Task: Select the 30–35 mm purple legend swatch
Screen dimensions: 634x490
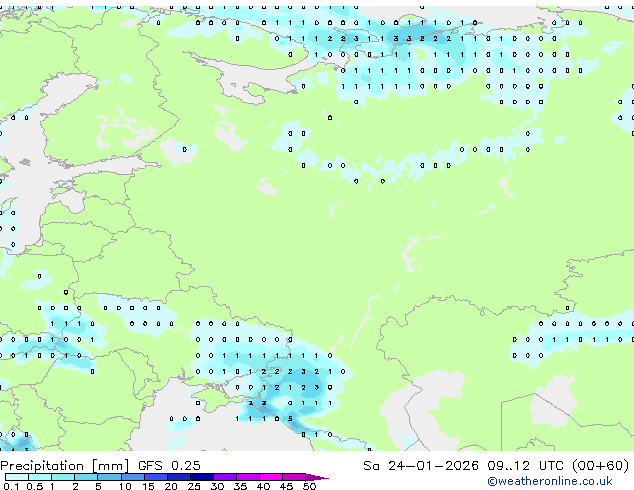Action: 224,477
